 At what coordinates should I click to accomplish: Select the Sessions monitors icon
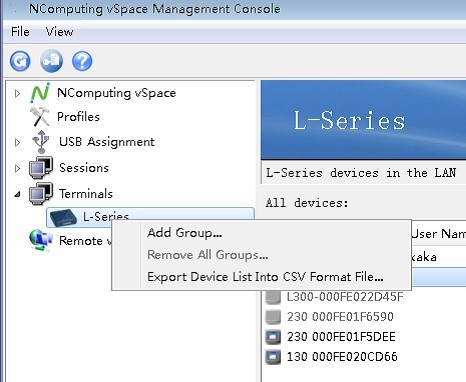(41, 167)
